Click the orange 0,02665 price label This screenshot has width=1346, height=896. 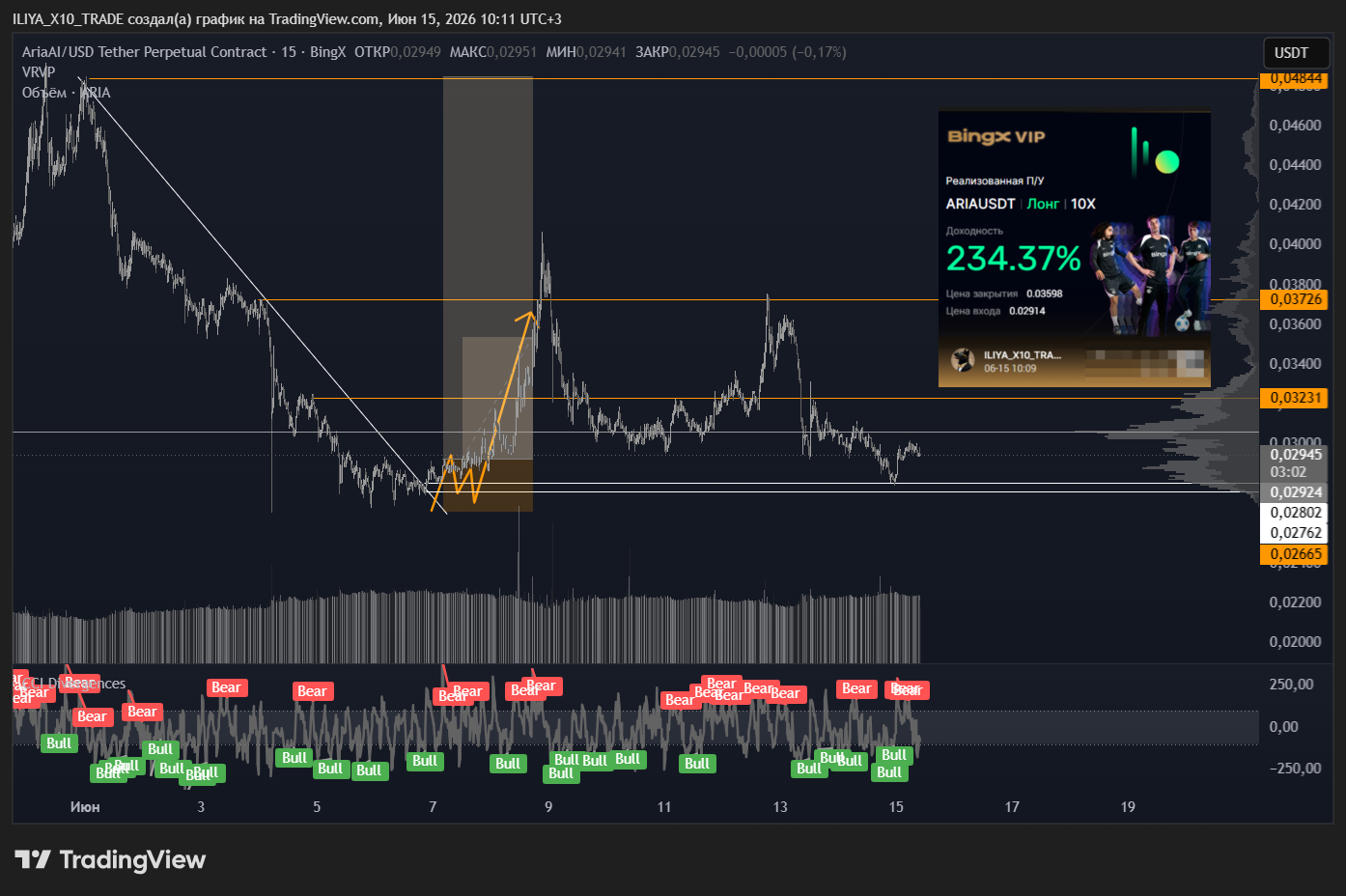(1295, 554)
